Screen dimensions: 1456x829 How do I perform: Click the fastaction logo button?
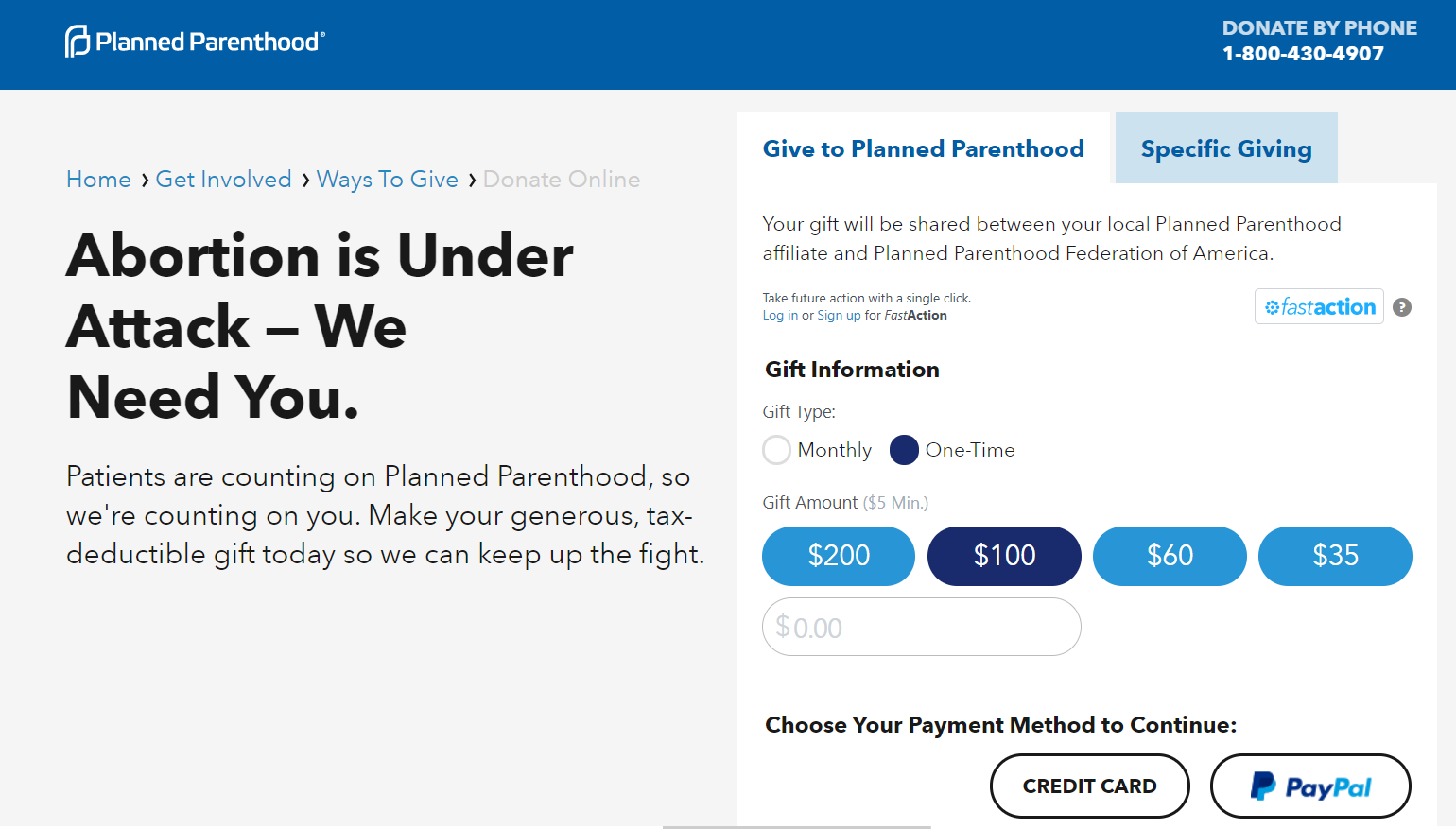(1319, 307)
